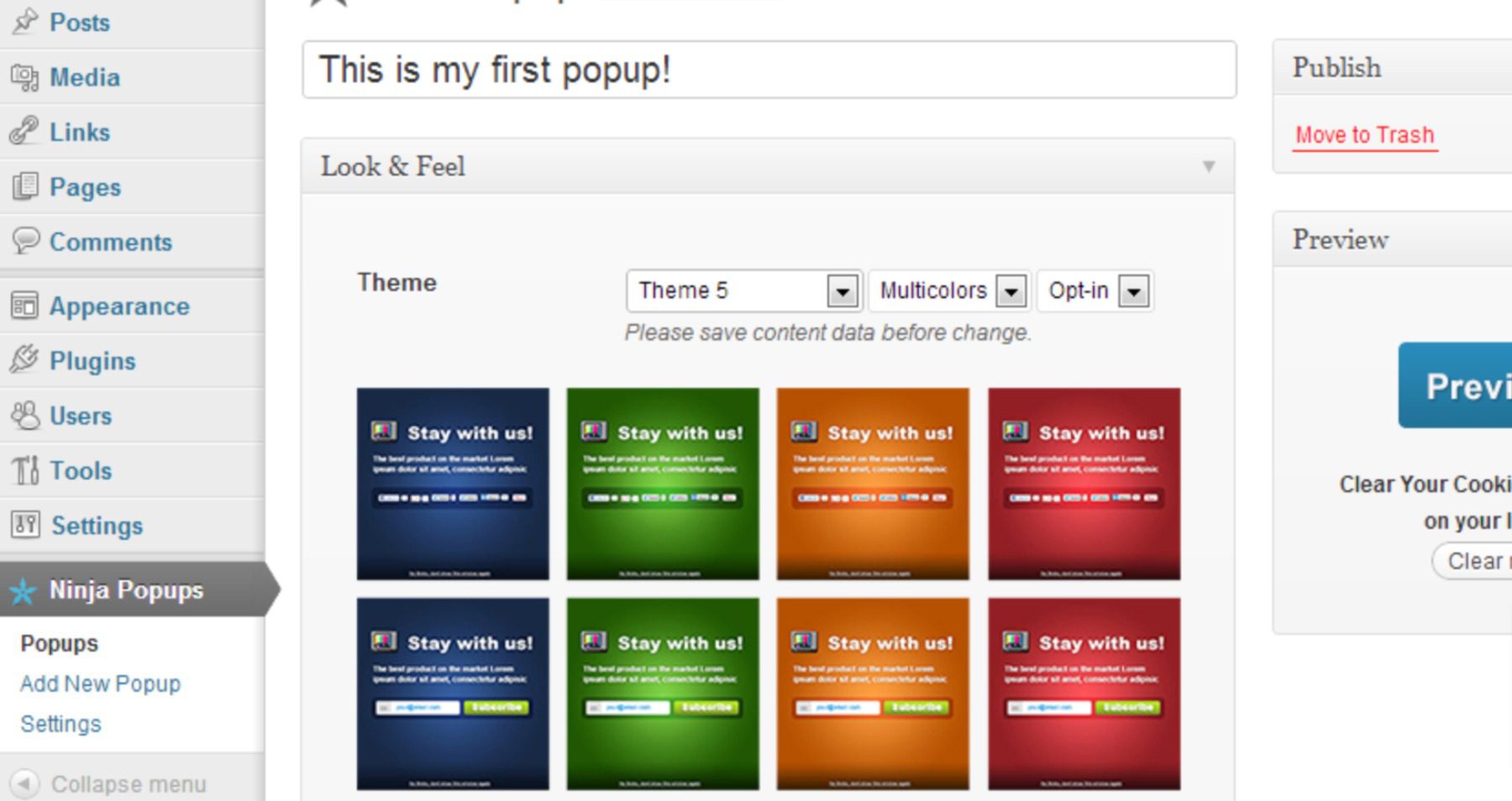Viewport: 1512px width, 801px height.
Task: Open the Popups submenu item
Action: coord(59,643)
